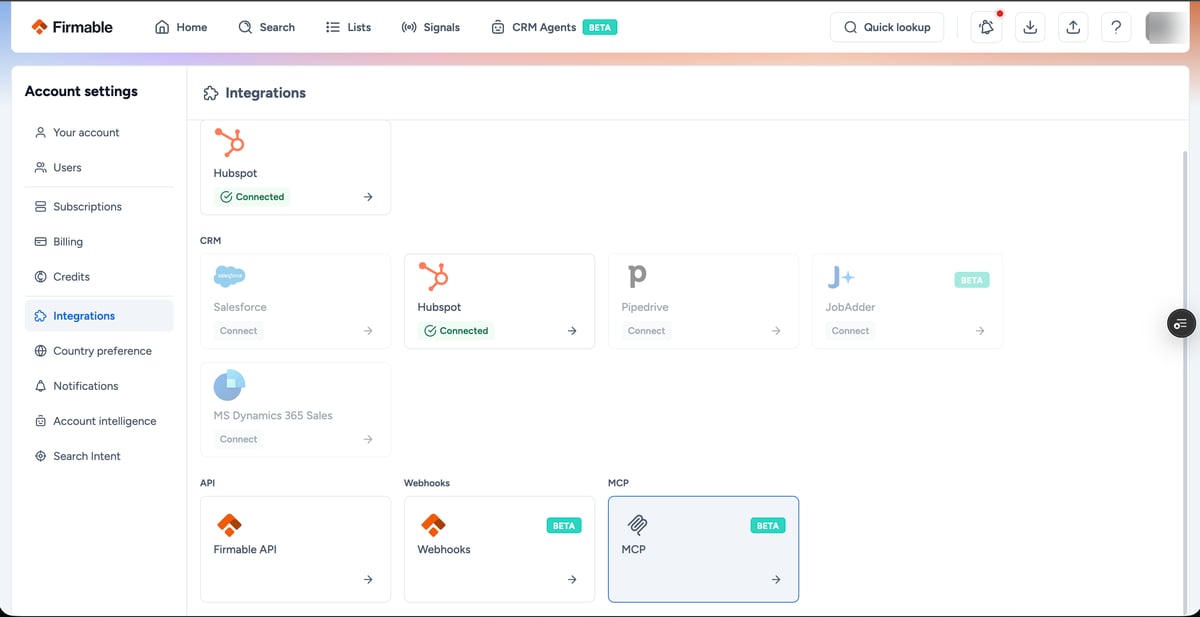Click the arrow on MS Dynamics card

point(368,439)
